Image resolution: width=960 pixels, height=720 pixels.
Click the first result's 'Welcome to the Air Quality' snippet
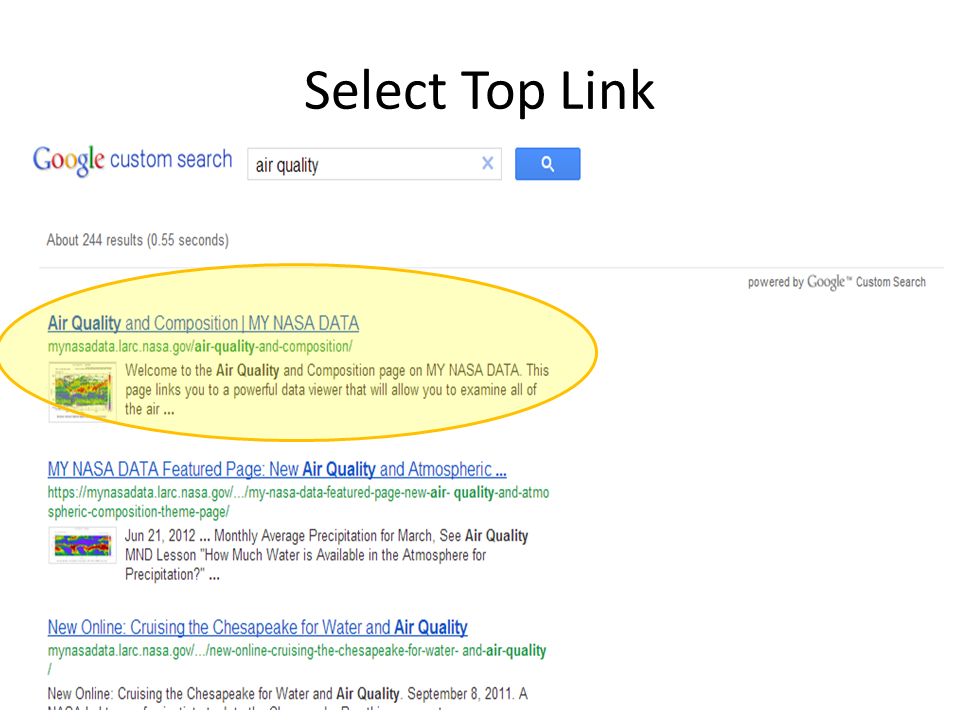click(337, 389)
